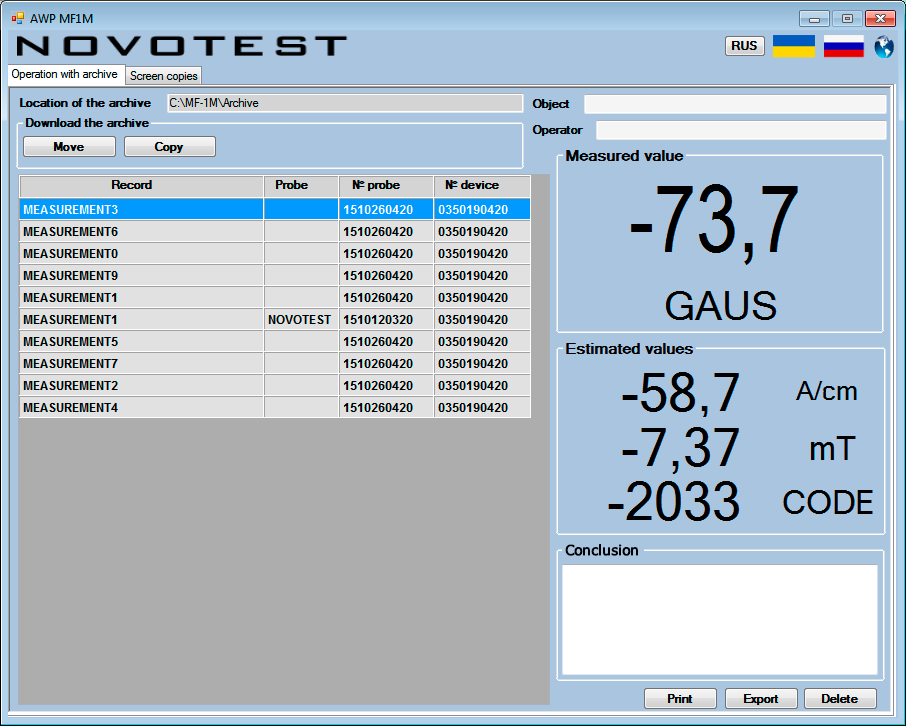Select the record with NOVOTEST probe
Image resolution: width=906 pixels, height=726 pixels.
[140, 320]
